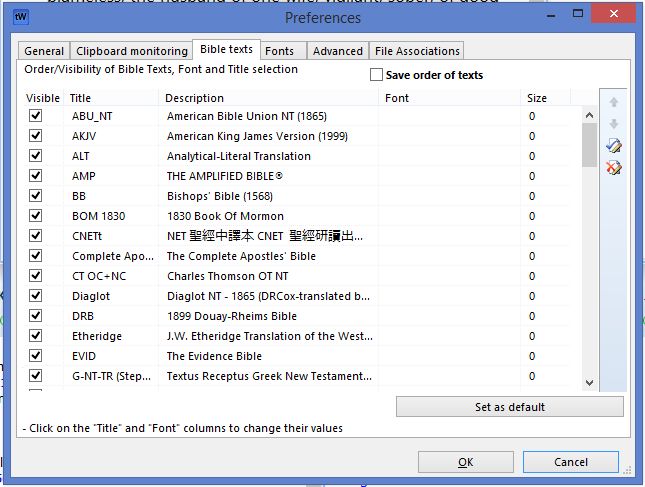Screen dimensions: 645x487
Task: Click The Evidence Bible description
Action: tap(214, 356)
